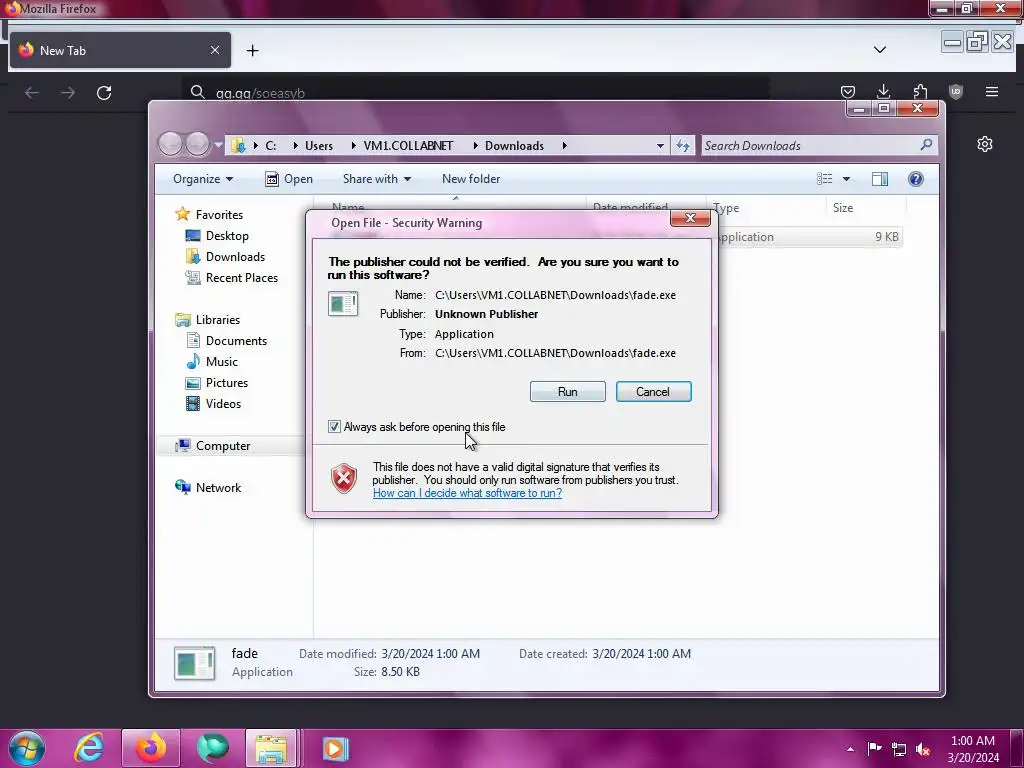Click Open in the Explorer toolbar

[x=289, y=179]
